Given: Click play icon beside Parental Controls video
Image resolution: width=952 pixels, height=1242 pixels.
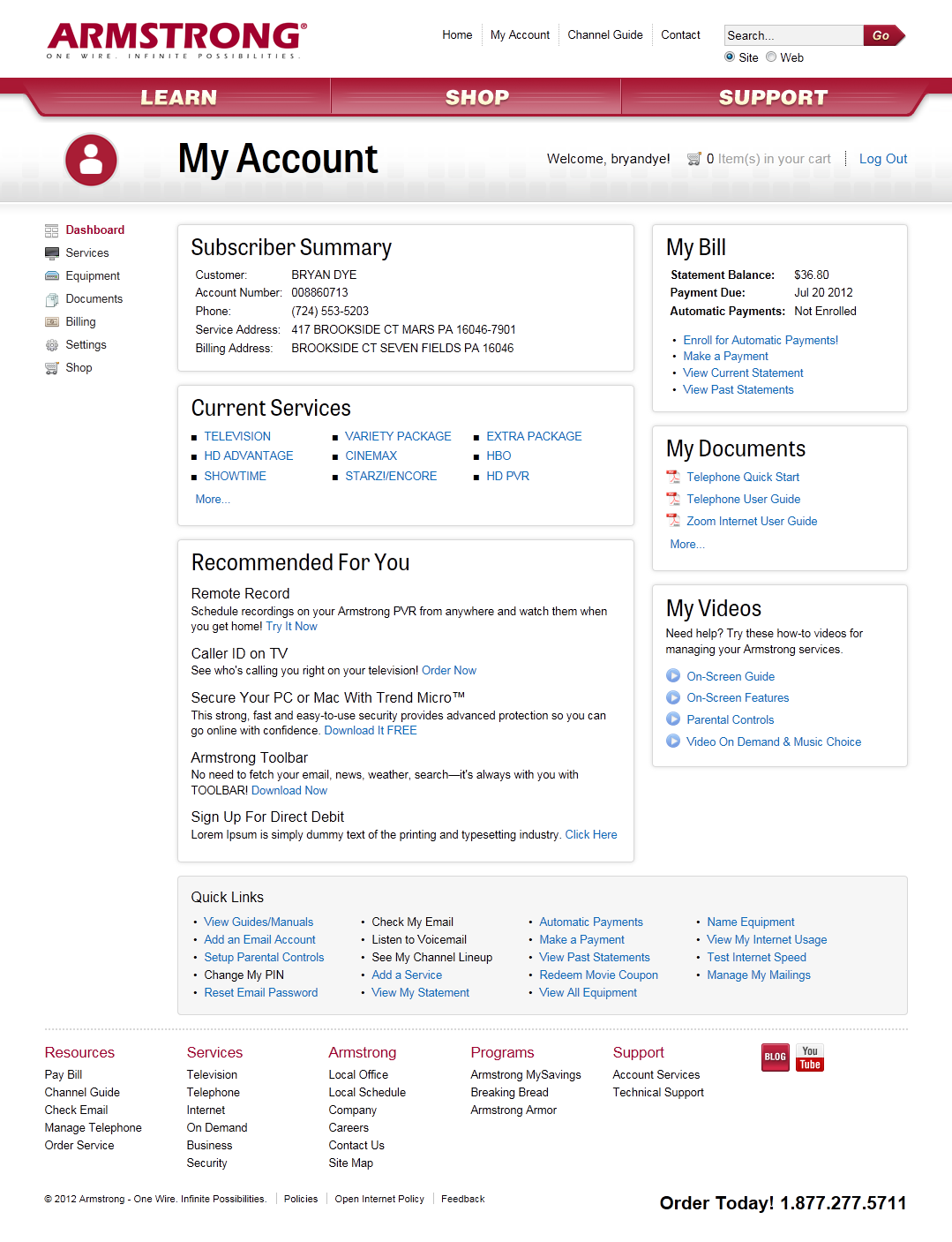Looking at the screenshot, I should click(673, 719).
